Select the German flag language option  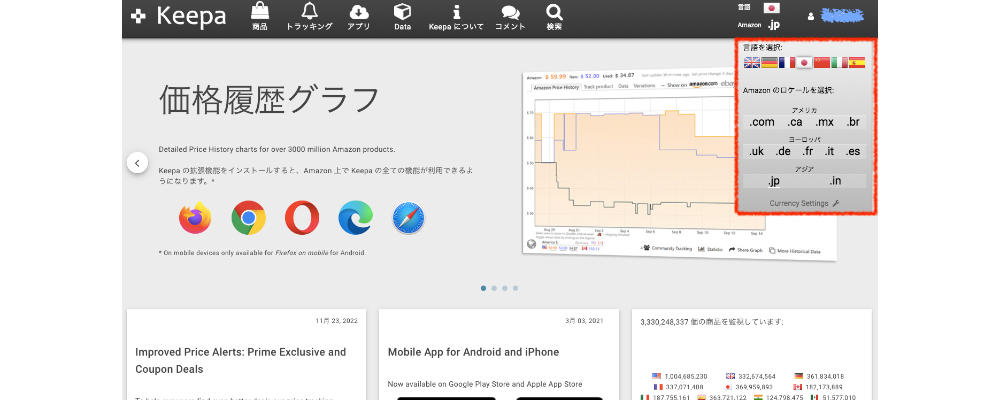[x=769, y=63]
